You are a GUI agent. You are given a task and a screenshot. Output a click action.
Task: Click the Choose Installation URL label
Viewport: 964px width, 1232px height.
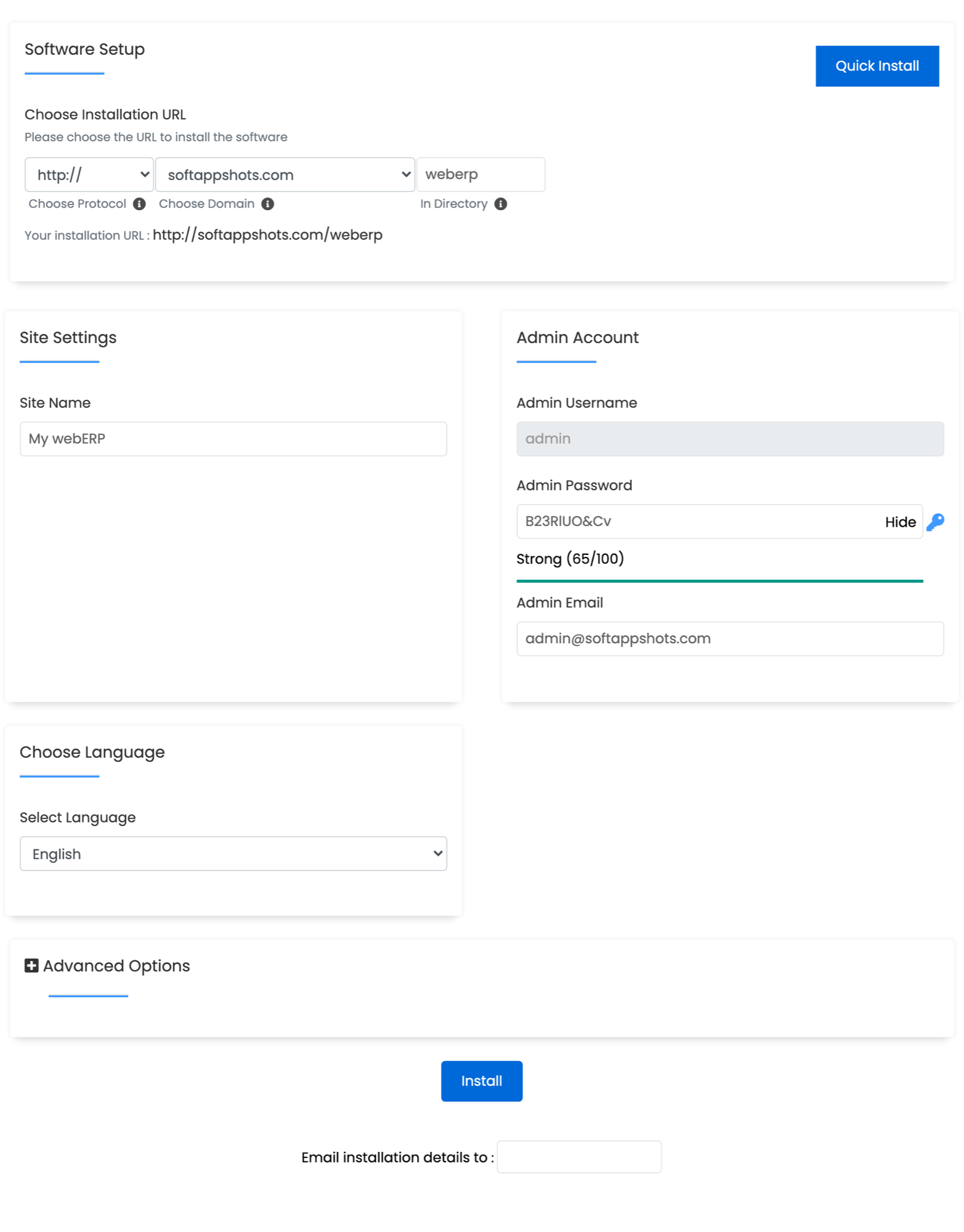pyautogui.click(x=105, y=115)
